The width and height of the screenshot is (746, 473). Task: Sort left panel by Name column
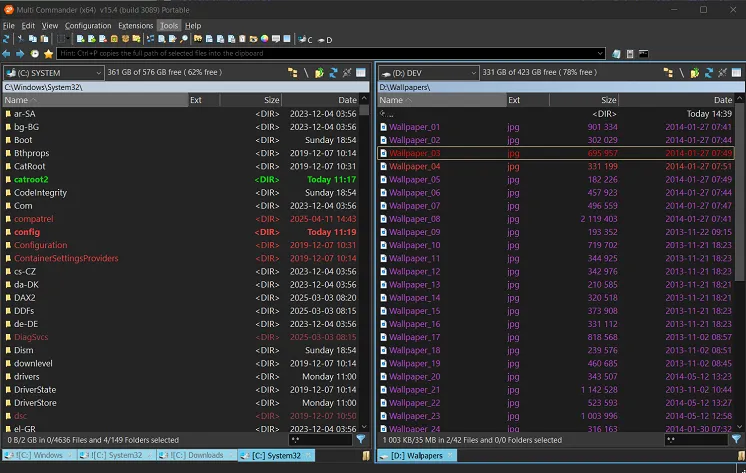pyautogui.click(x=95, y=100)
